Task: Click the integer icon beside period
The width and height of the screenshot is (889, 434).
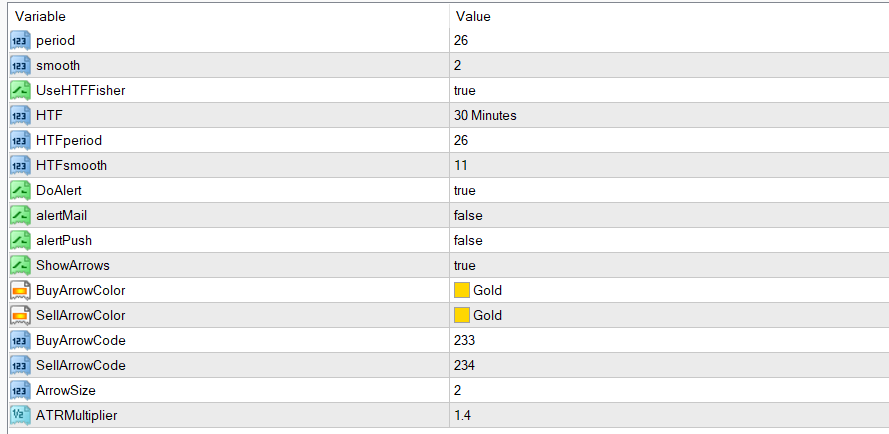Action: [x=20, y=41]
